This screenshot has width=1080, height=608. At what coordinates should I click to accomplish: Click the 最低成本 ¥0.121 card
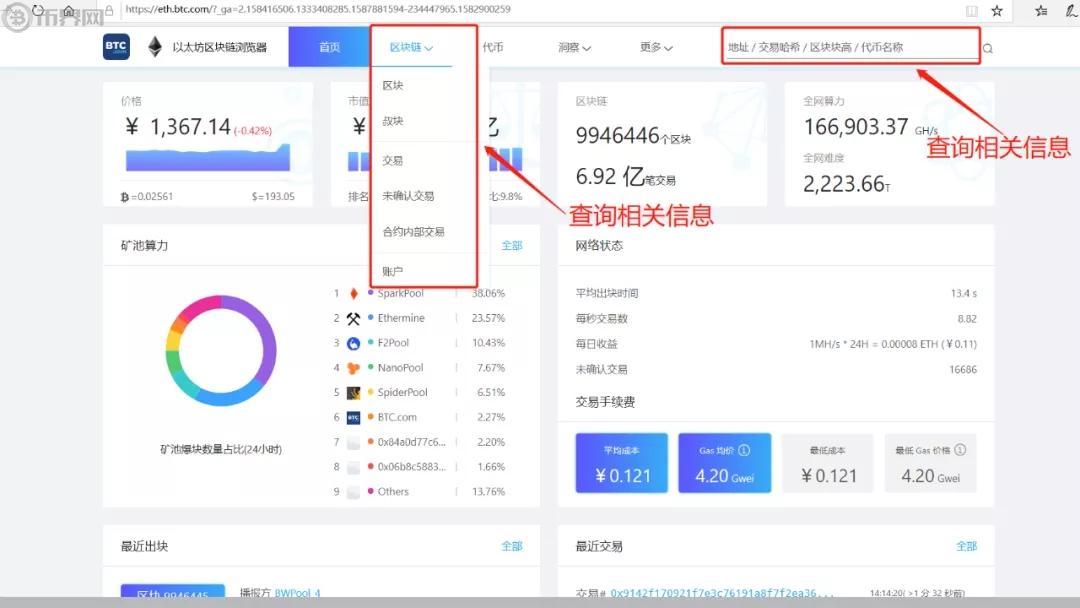click(829, 463)
